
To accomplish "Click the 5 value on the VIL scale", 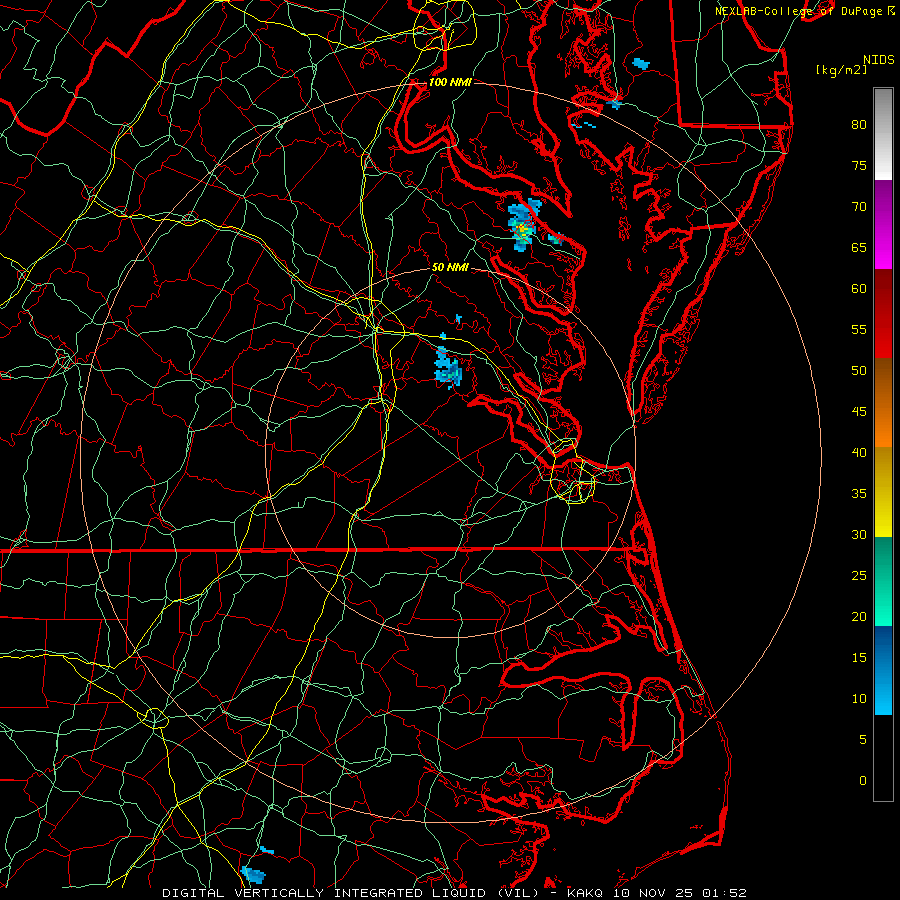I will 863,739.
